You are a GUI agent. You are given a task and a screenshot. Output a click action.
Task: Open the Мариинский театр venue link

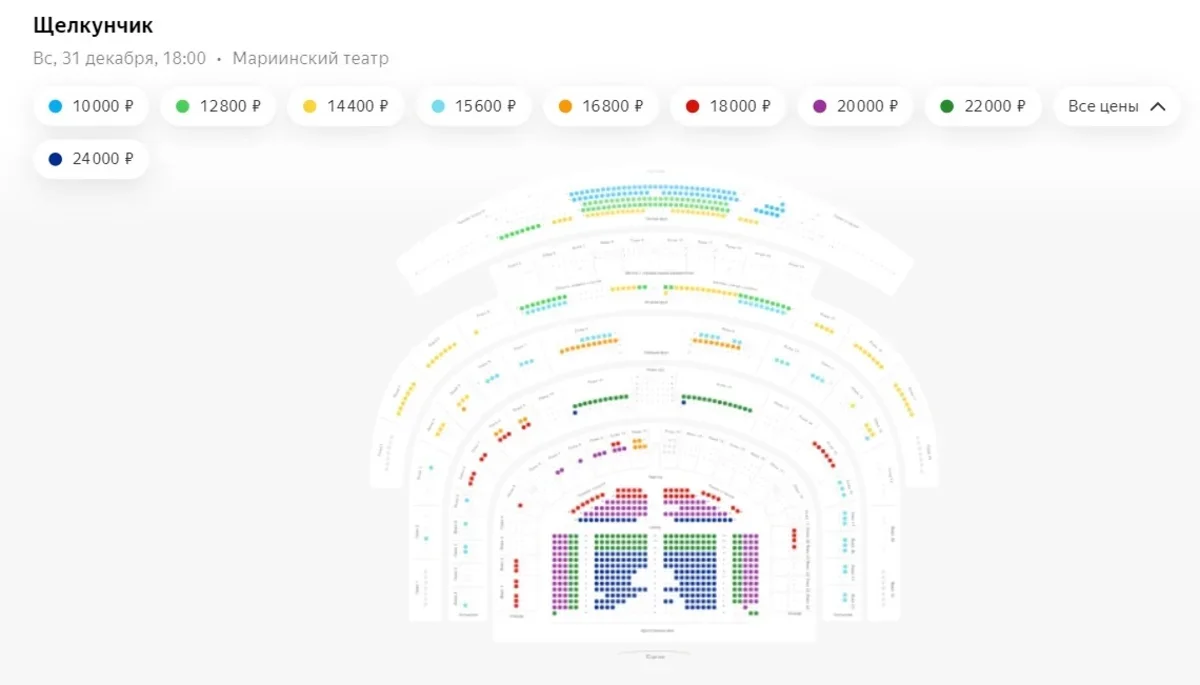point(310,58)
